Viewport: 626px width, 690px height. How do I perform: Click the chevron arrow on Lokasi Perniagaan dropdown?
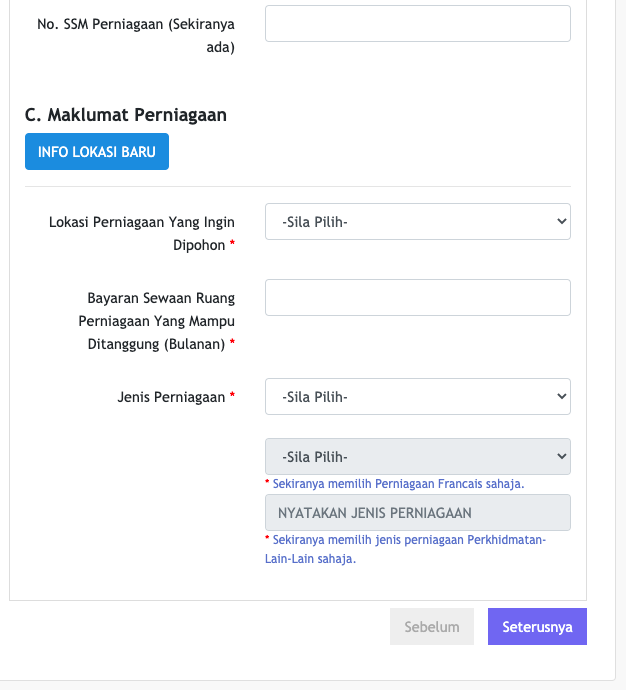coord(559,222)
